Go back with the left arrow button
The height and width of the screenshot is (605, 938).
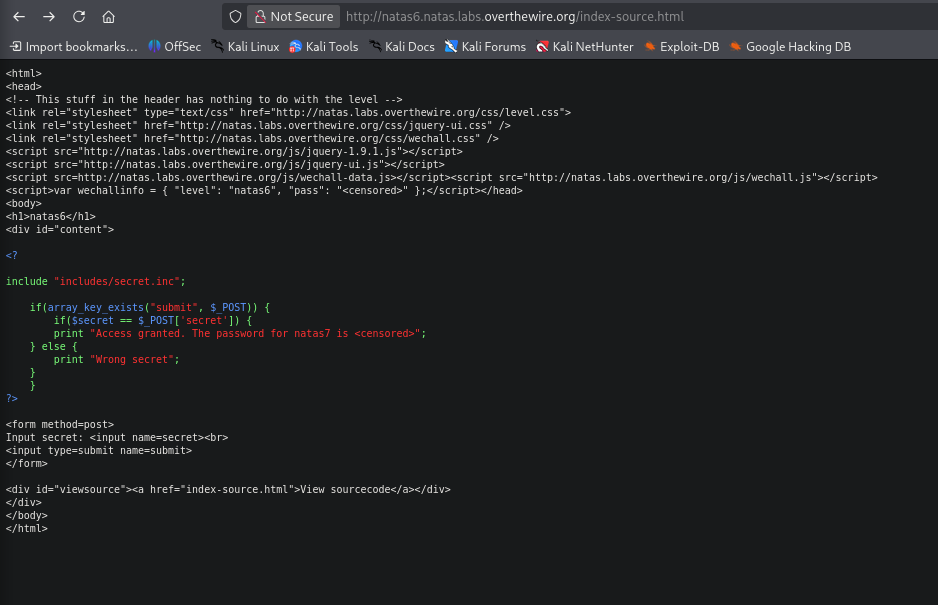coord(19,17)
